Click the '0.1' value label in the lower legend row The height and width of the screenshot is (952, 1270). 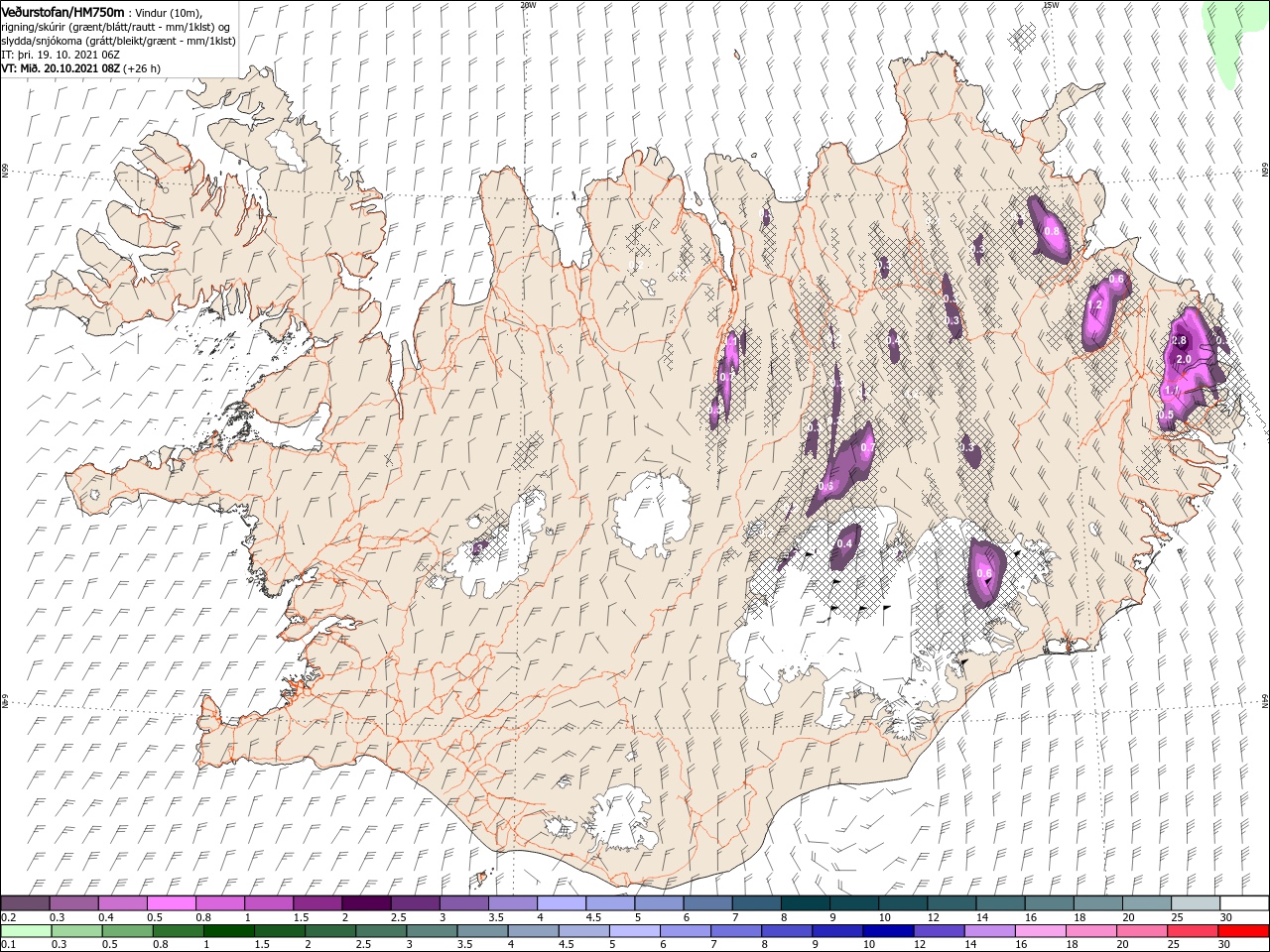coord(9,945)
